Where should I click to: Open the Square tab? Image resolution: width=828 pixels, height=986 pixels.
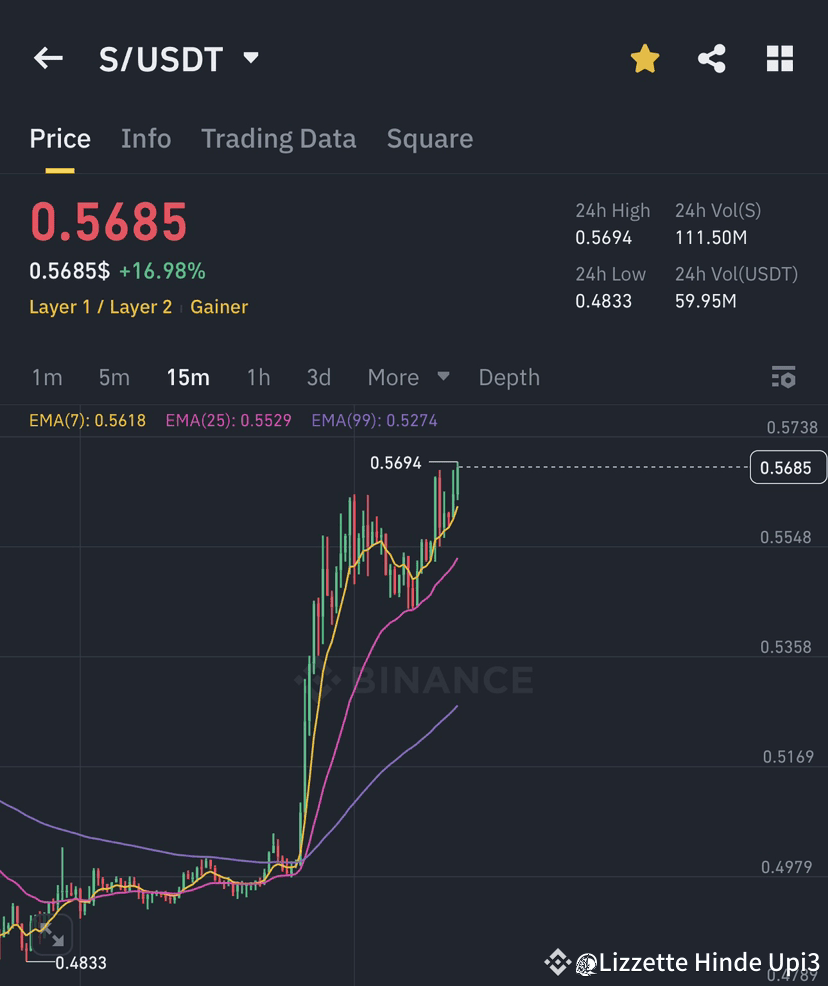430,139
